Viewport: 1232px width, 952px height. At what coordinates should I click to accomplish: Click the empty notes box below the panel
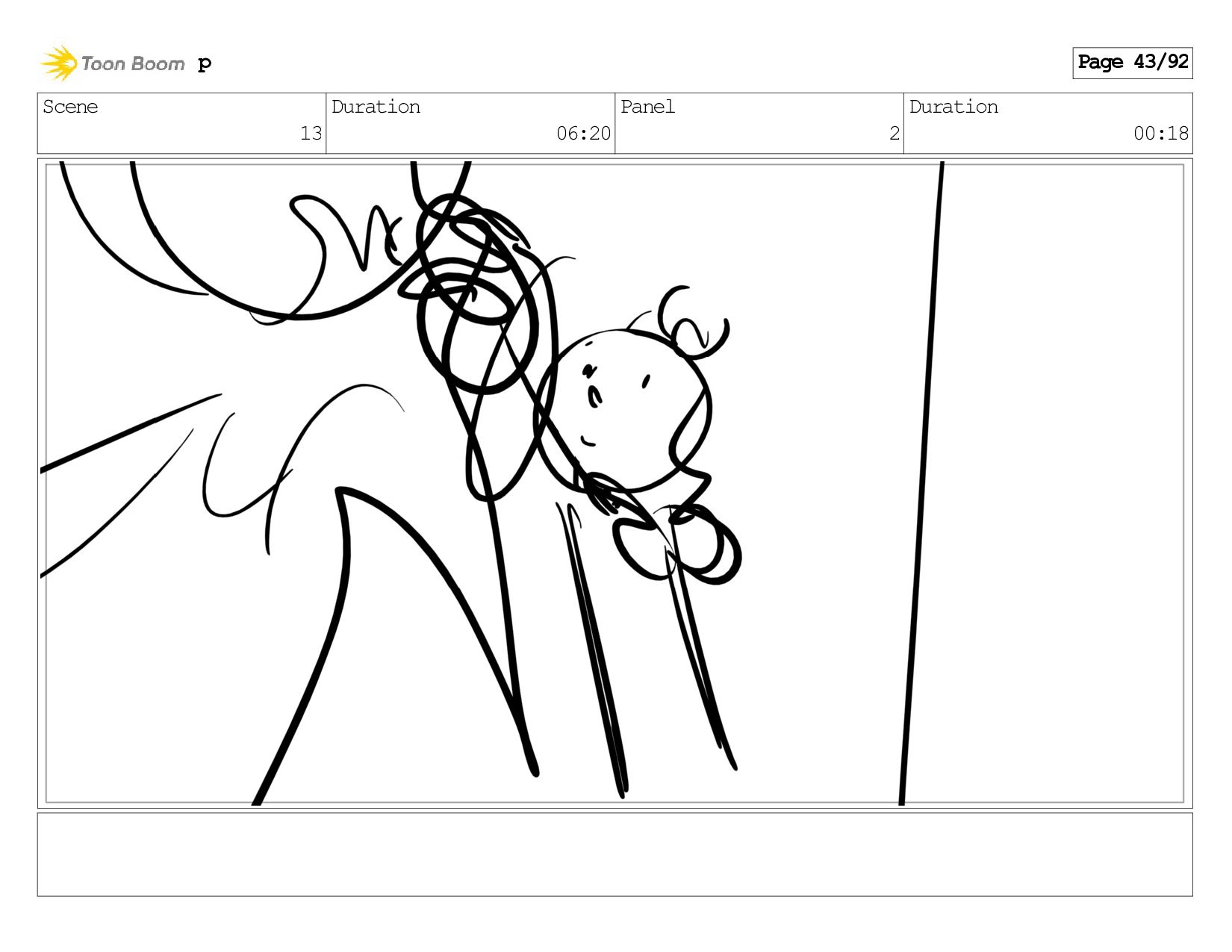point(615,854)
